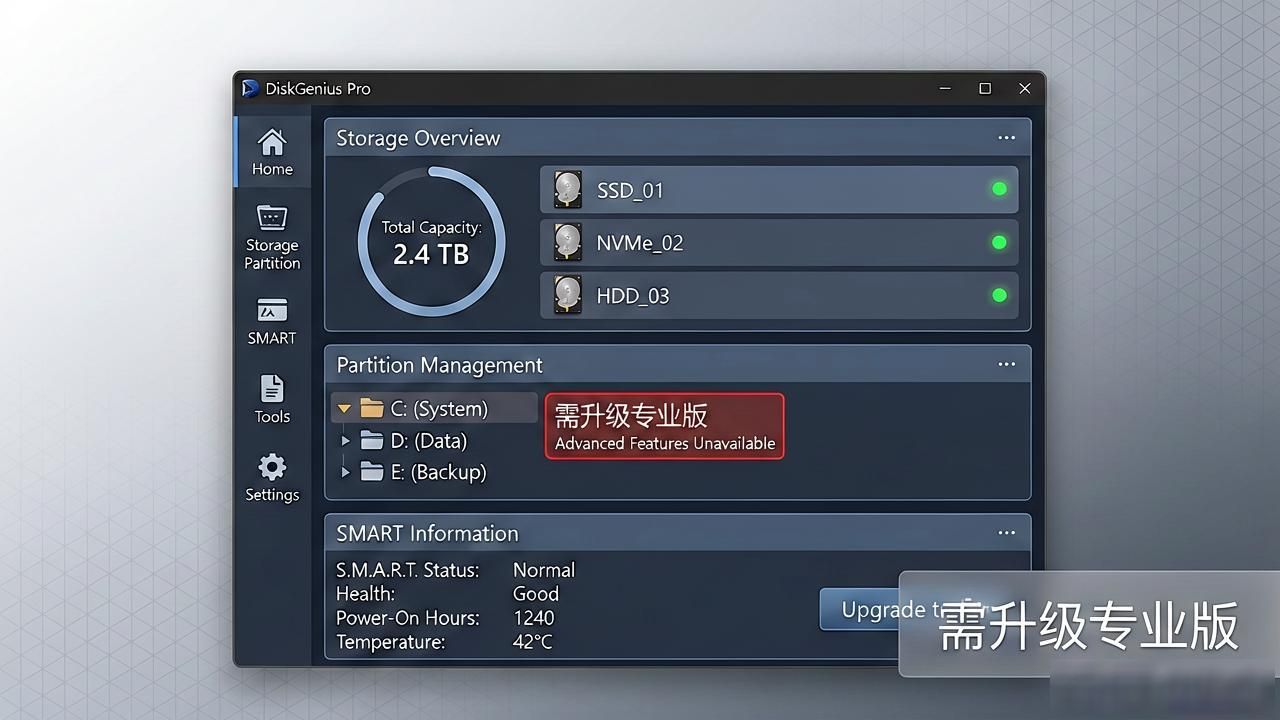
Task: Open Partition Management more options menu
Action: (1007, 364)
